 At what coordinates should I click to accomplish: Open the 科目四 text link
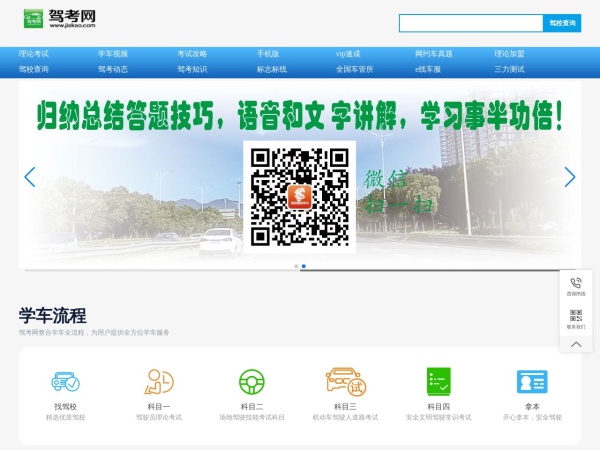pos(439,407)
